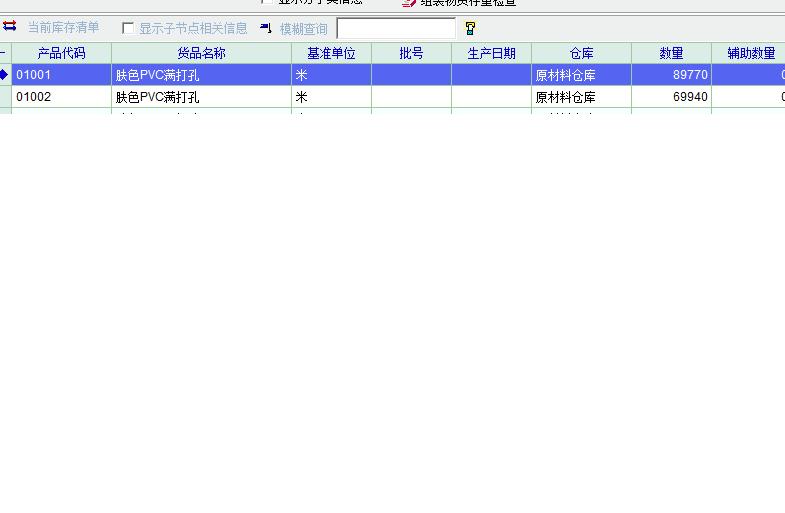Sort by 产品代码 column header
Image resolution: width=785 pixels, height=513 pixels.
pyautogui.click(x=61, y=53)
